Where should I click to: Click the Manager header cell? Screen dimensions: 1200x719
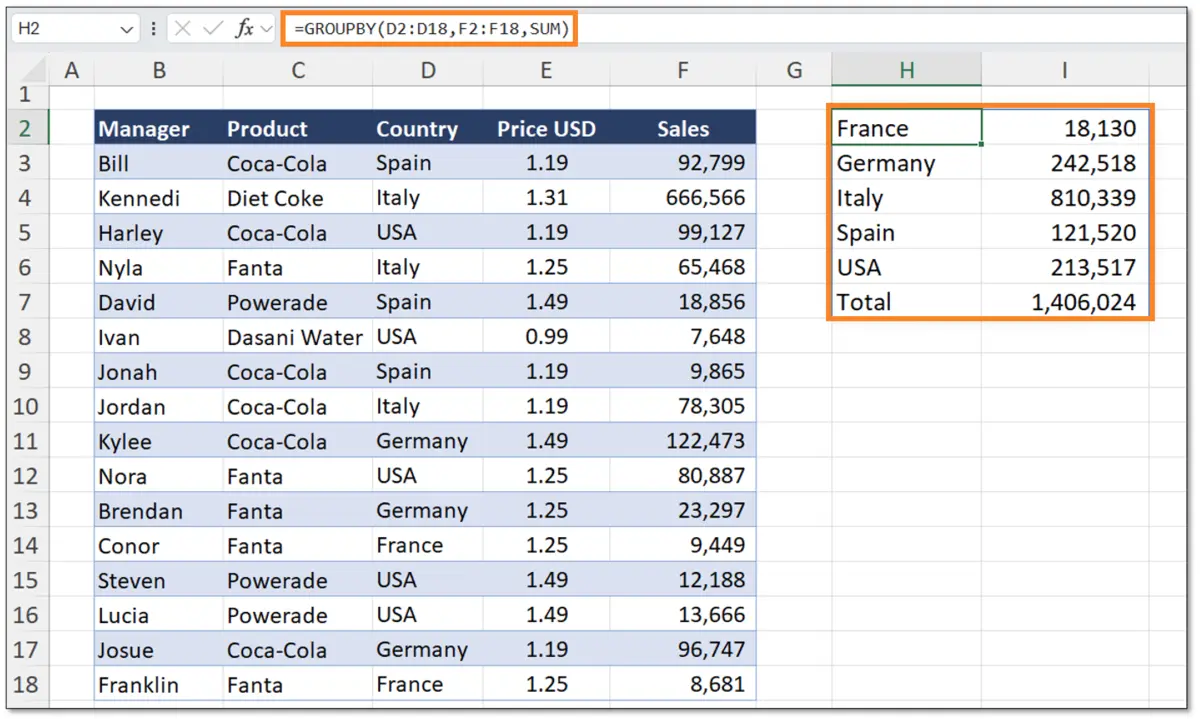(x=158, y=128)
